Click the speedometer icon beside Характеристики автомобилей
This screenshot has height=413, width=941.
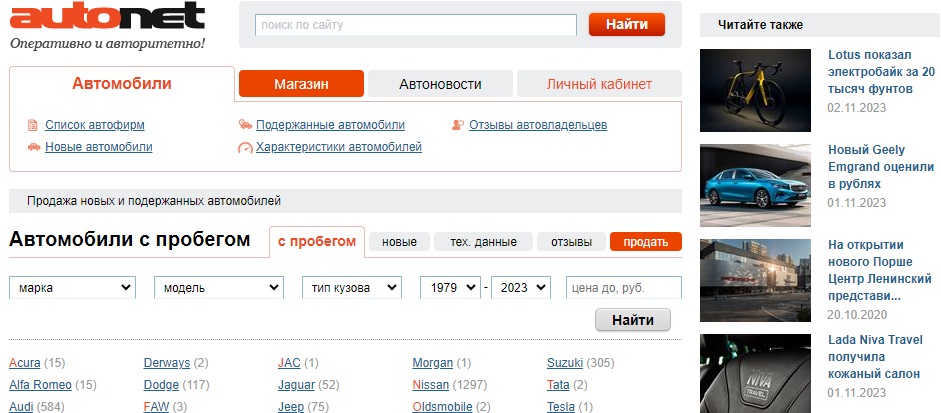point(245,148)
